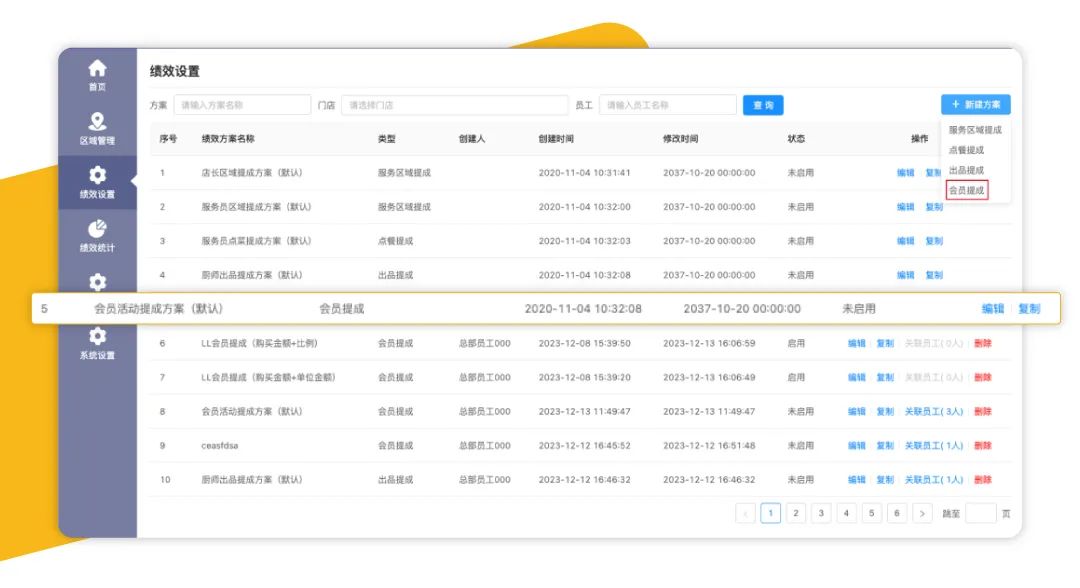
Task: Select page 6 in pagination
Action: point(897,513)
